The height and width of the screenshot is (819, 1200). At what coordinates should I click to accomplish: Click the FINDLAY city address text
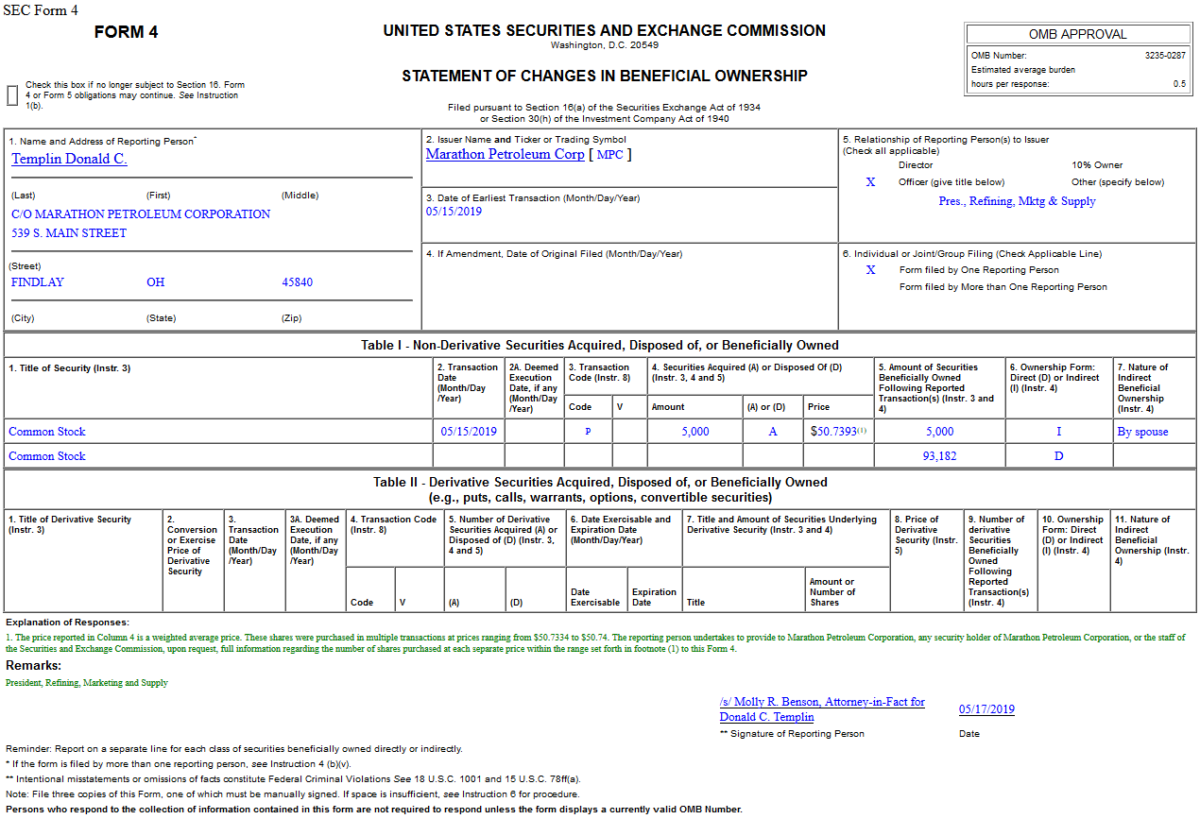37,282
